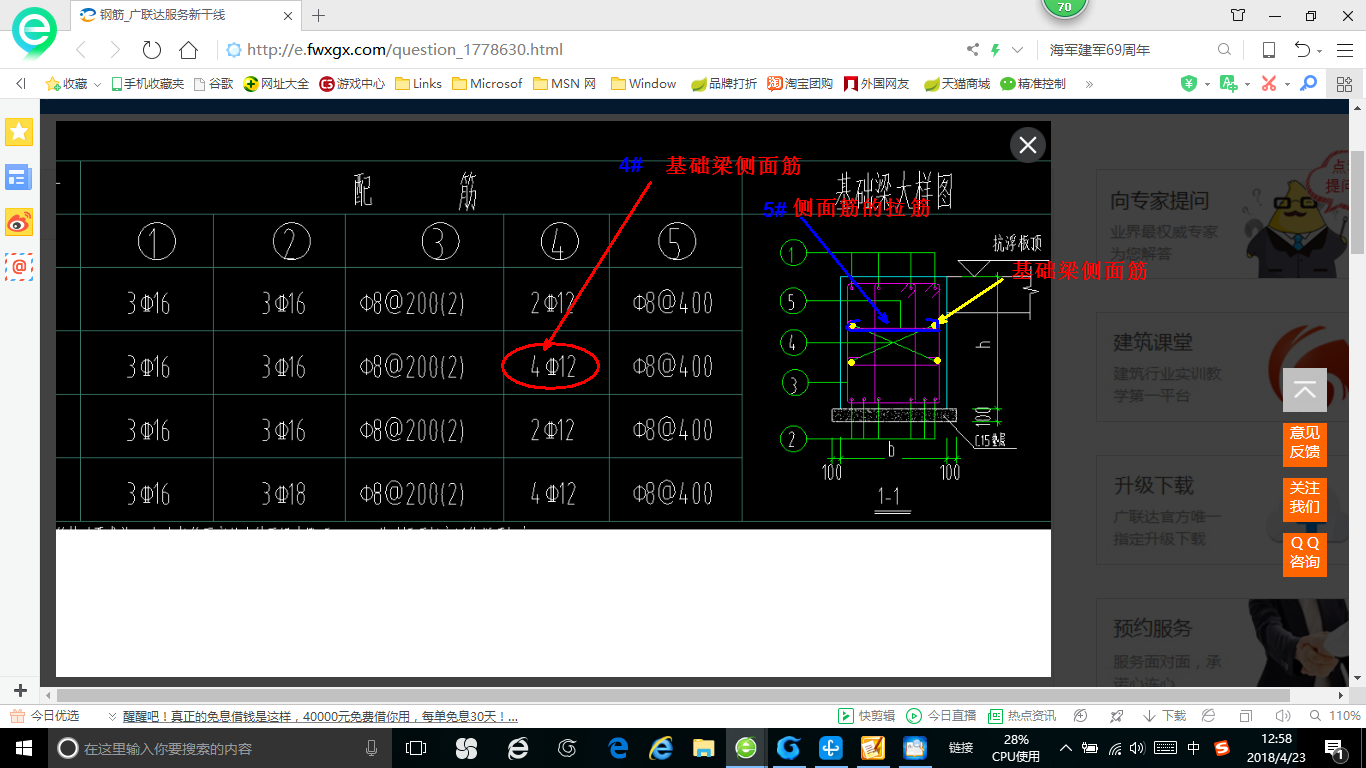Click the 今日直播 status bar item
Screen dimensions: 1366x768
[941, 716]
